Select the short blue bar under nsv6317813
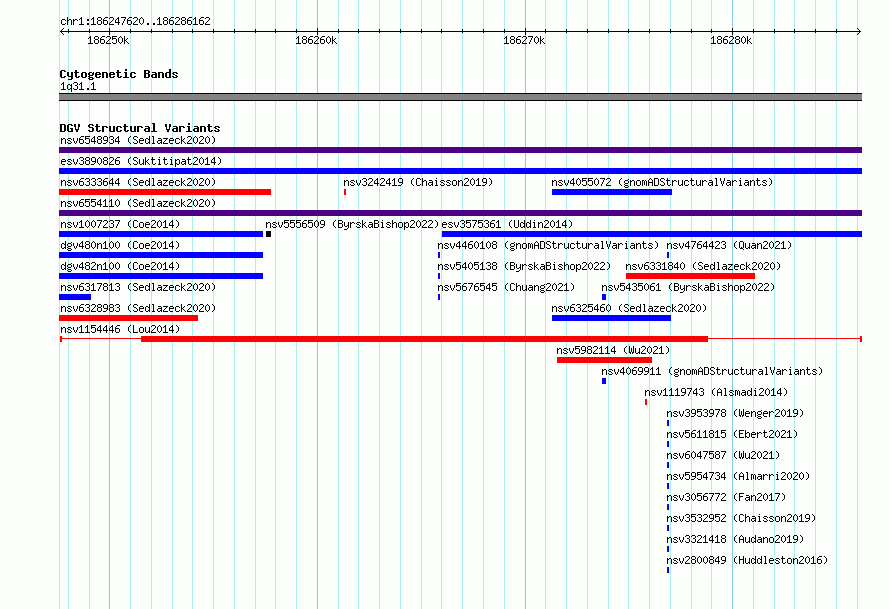Viewport: 890px width, 609px height. (x=75, y=297)
